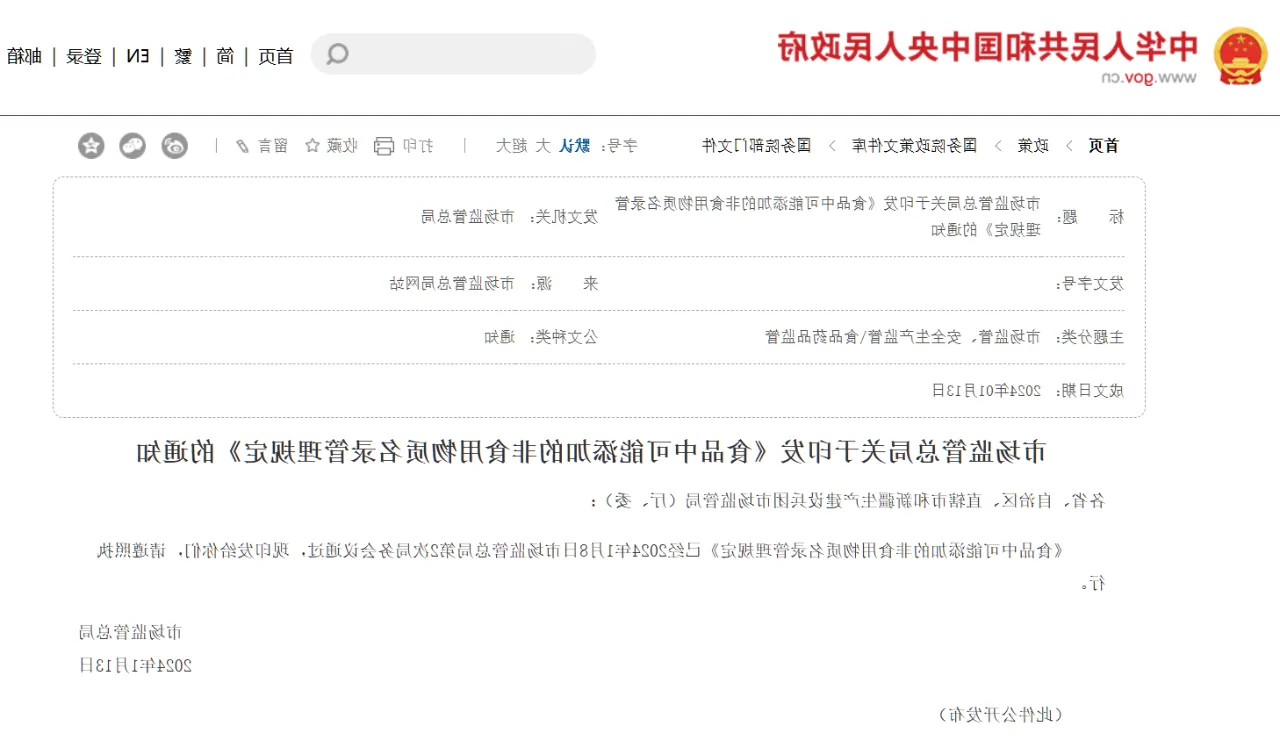1280x746 pixels.
Task: Click the round QQ Zone star share icon
Action: point(92,146)
